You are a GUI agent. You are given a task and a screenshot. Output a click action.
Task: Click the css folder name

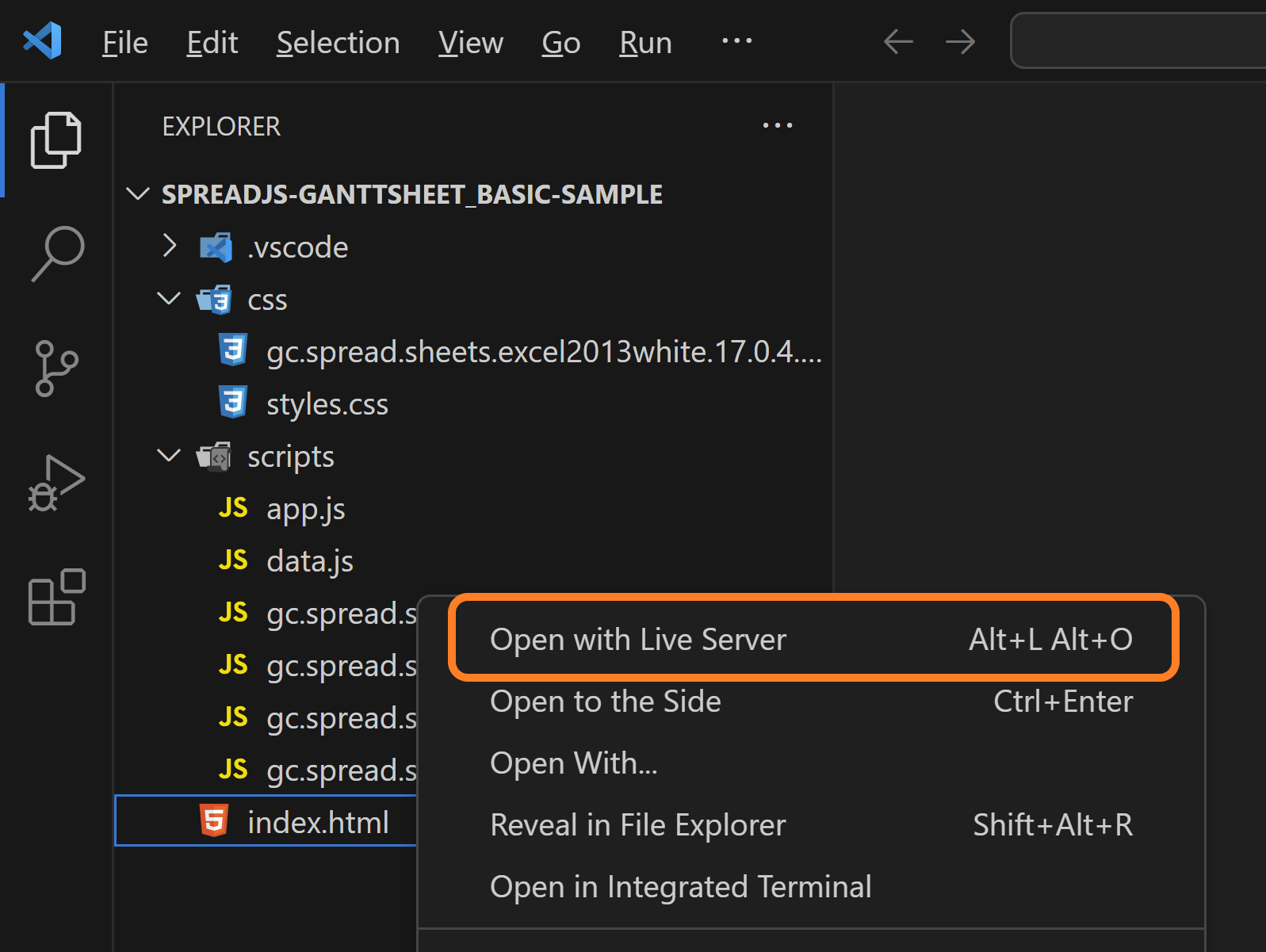tap(267, 301)
